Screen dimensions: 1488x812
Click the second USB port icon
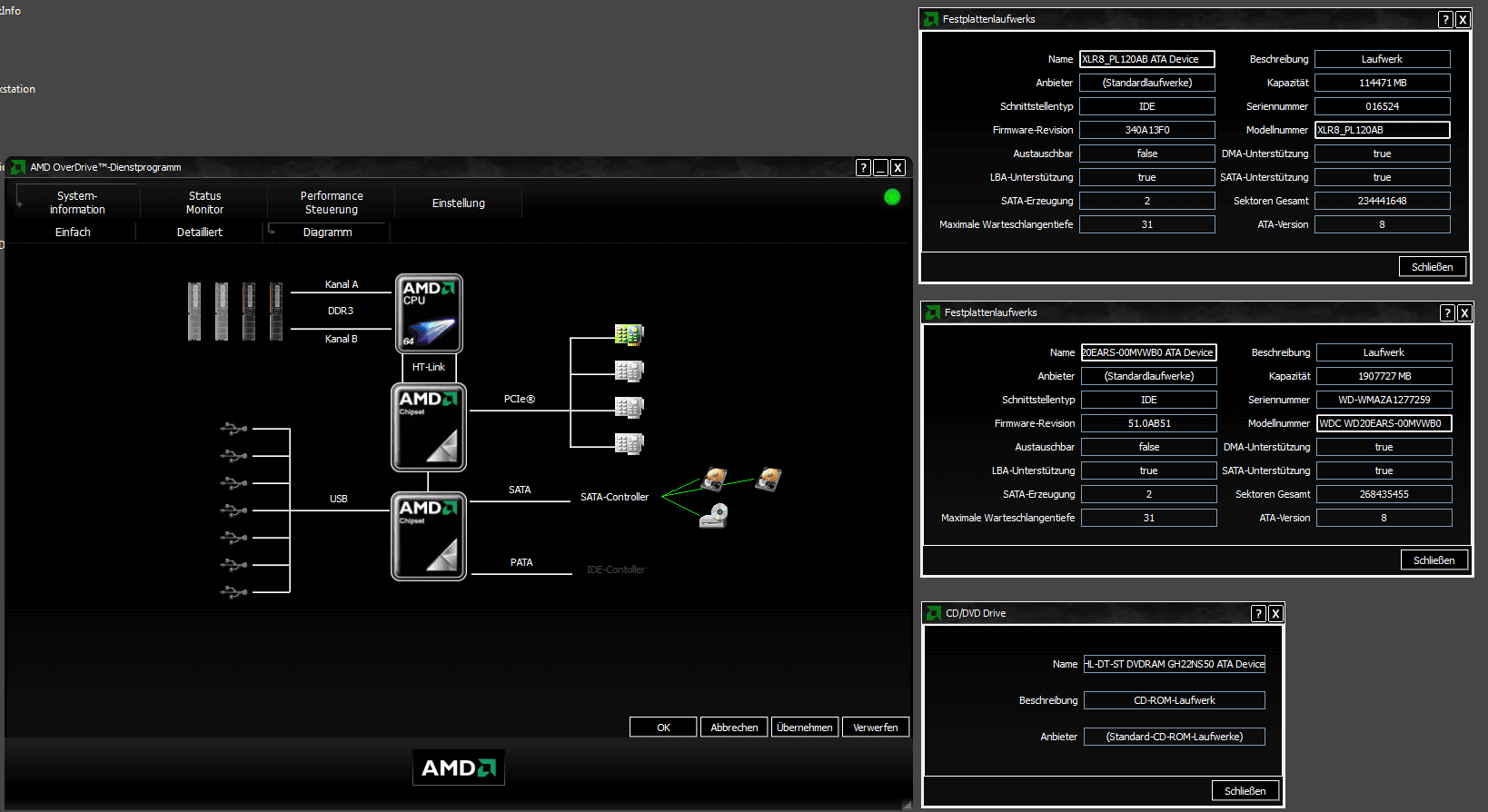click(x=234, y=455)
